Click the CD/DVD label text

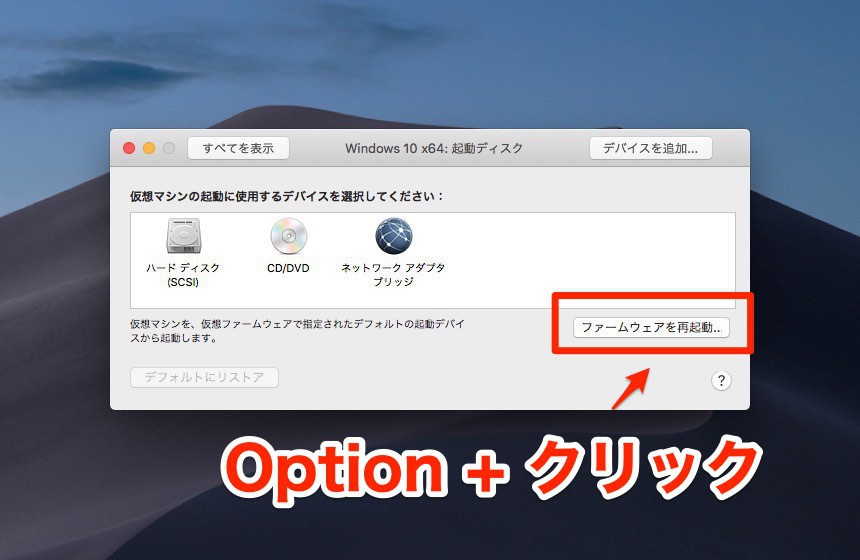tap(288, 268)
